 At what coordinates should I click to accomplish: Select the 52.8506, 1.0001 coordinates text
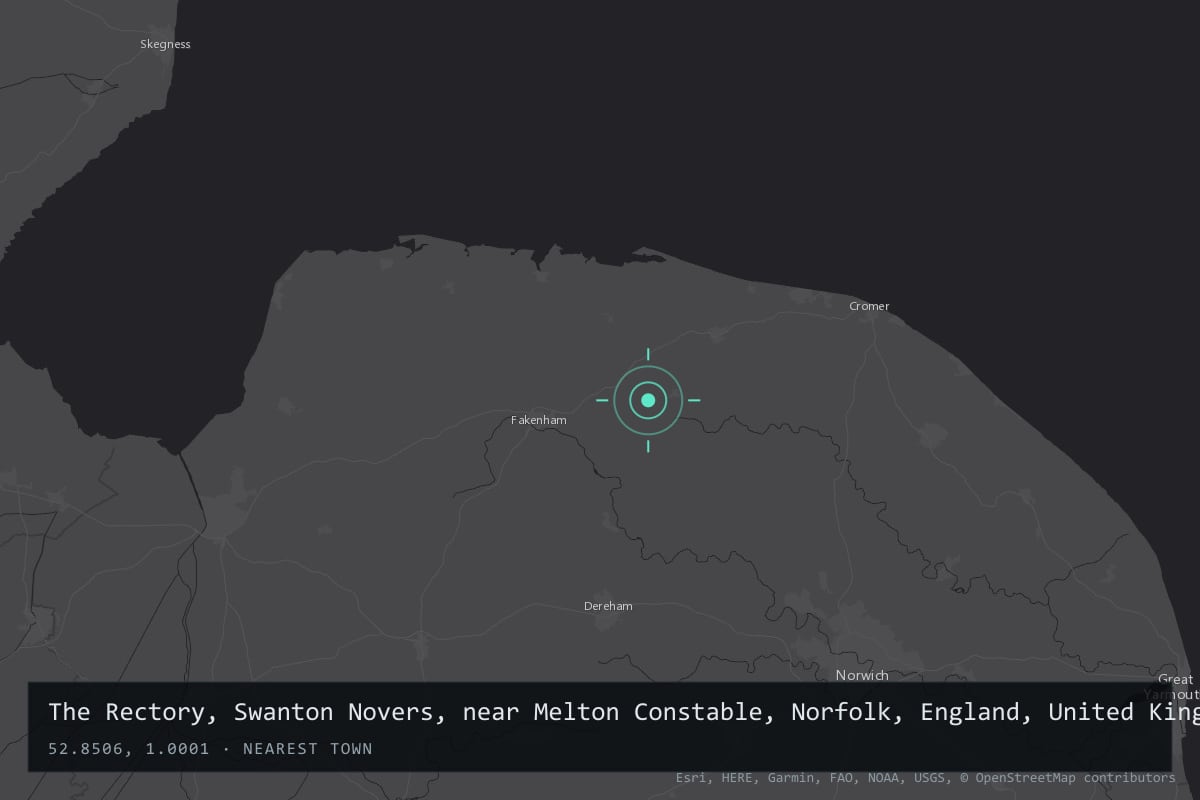(x=129, y=748)
